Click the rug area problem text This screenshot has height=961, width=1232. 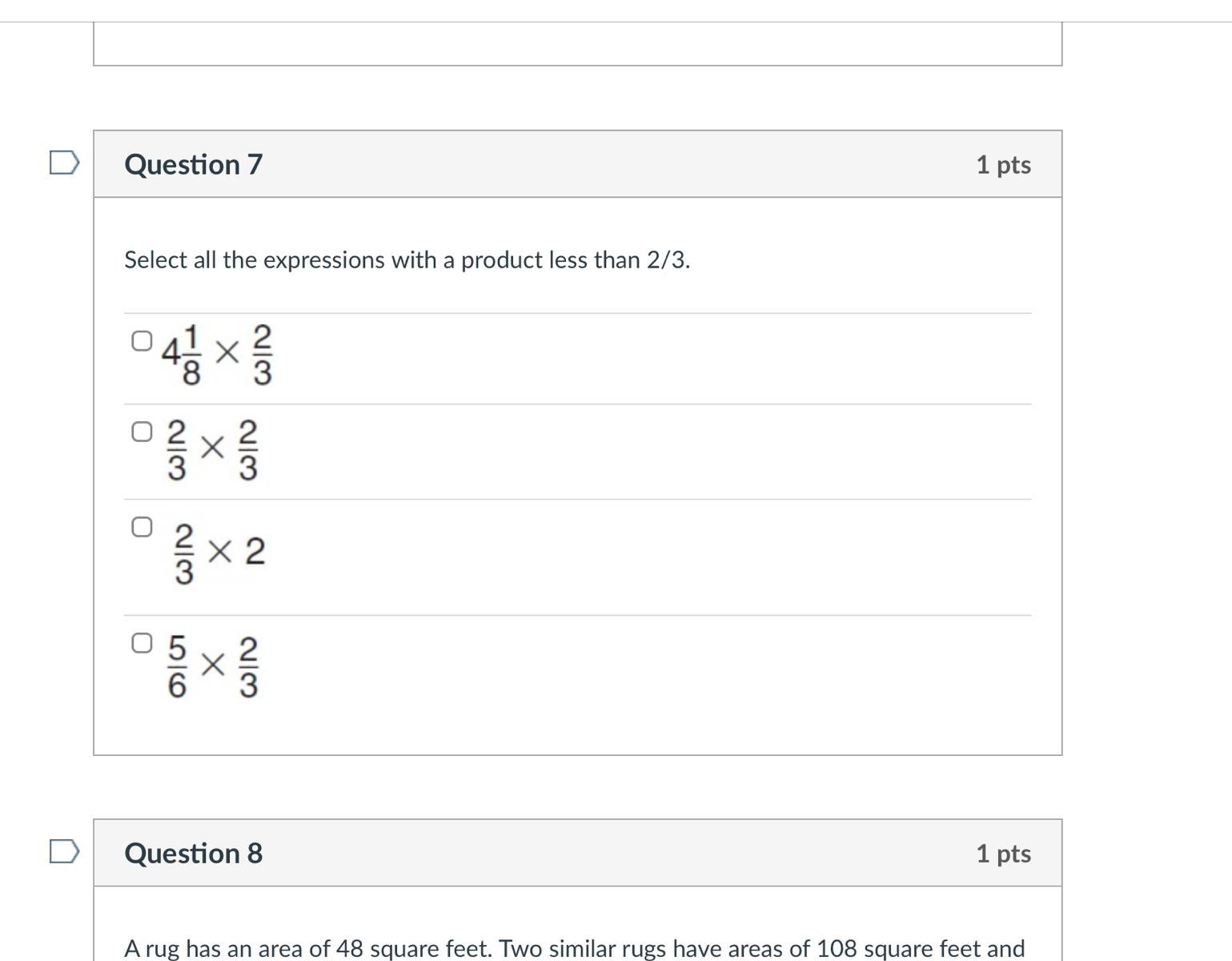[574, 948]
